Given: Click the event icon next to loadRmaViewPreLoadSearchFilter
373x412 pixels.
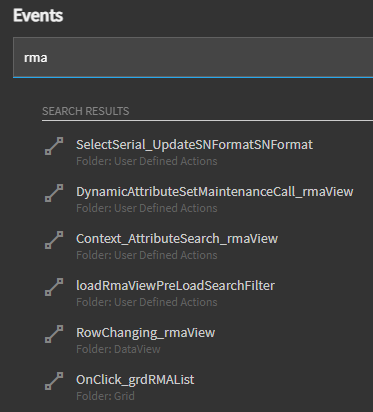Looking at the screenshot, I should click(54, 287).
